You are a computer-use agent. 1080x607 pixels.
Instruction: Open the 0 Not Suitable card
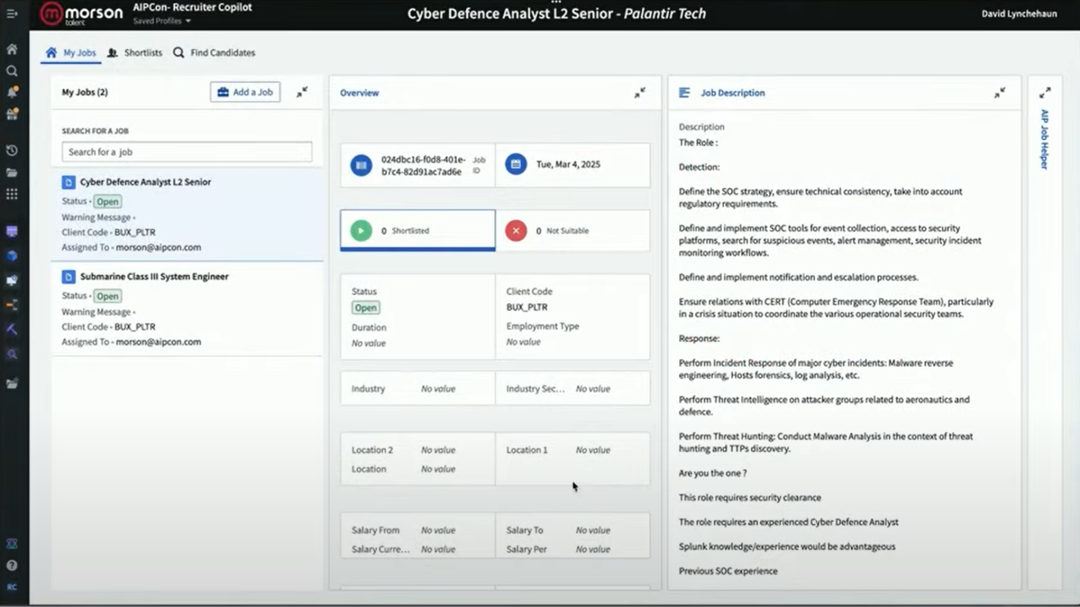[x=572, y=231]
